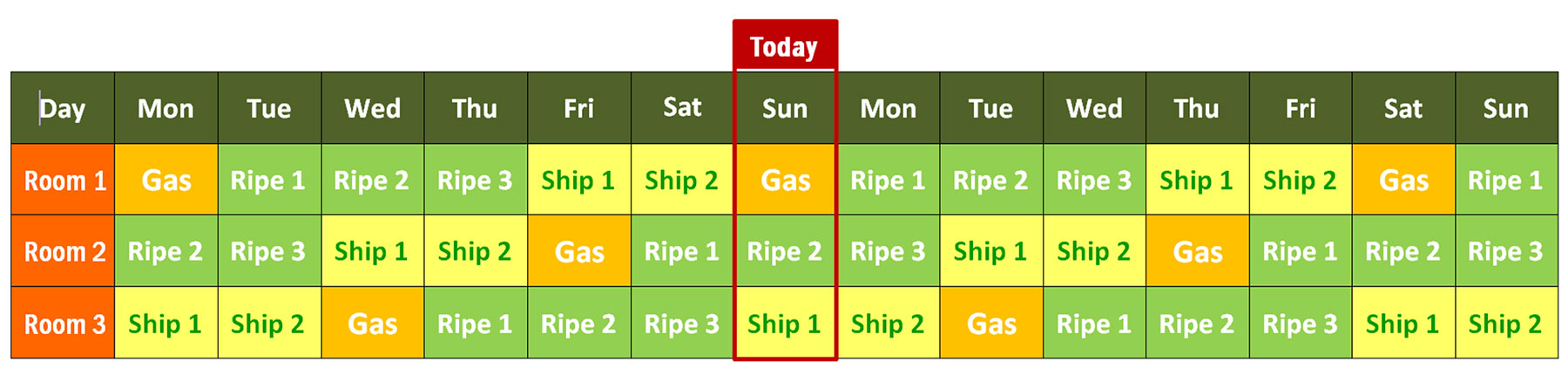1568x375 pixels.
Task: Select Room 3's Ship 2 cell on last Sunday
Action: [1506, 324]
